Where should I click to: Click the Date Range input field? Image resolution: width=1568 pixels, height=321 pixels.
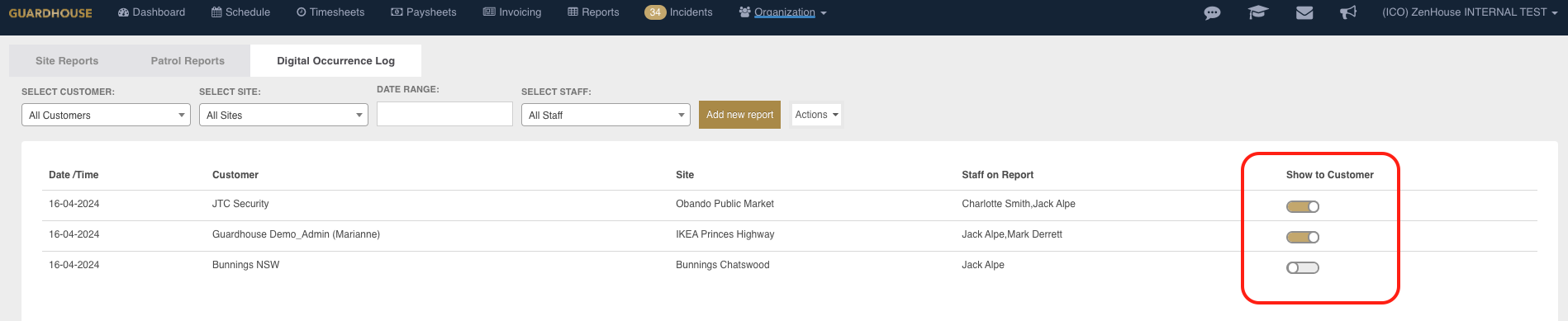click(x=444, y=114)
